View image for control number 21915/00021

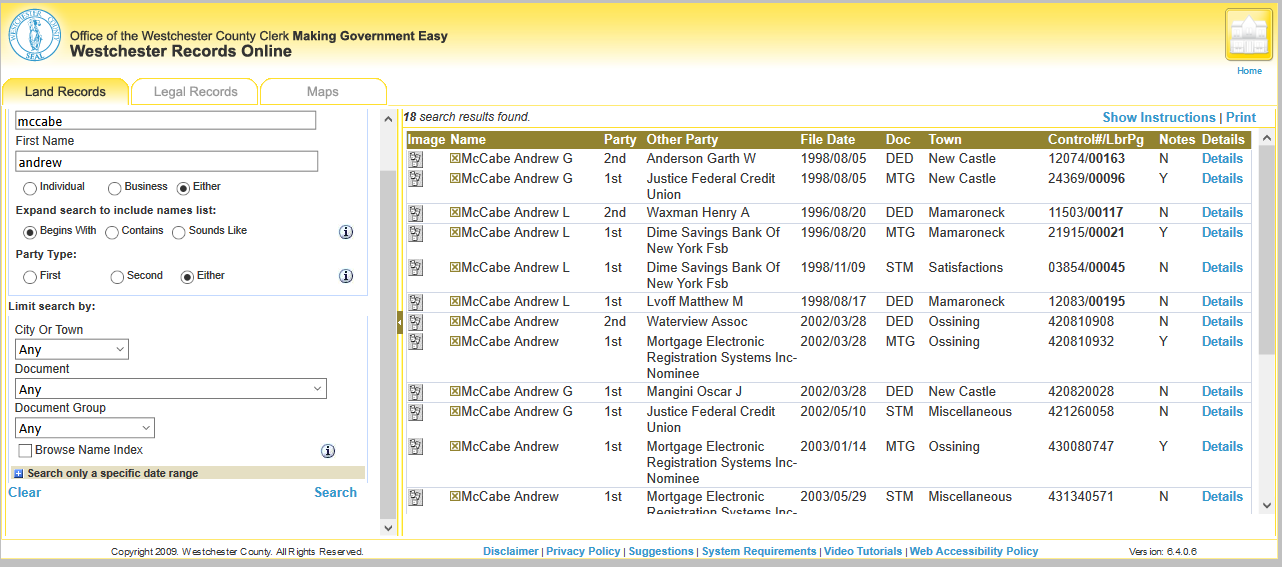coord(416,233)
